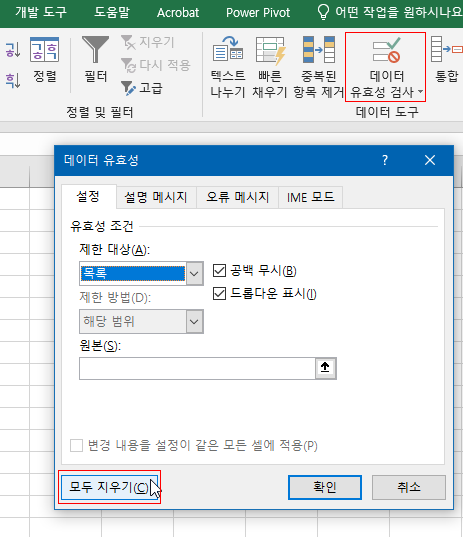Click the 정렬 sort dialog icon
The width and height of the screenshot is (463, 537).
click(45, 59)
